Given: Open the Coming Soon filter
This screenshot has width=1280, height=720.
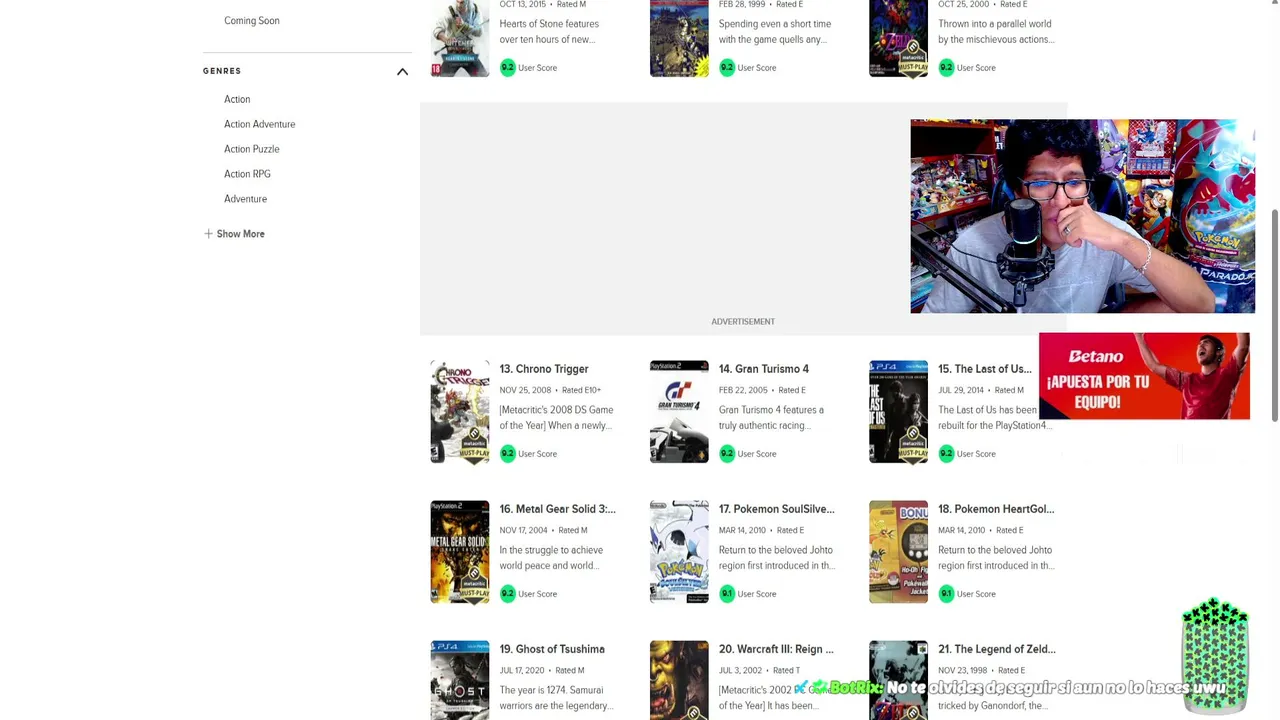Looking at the screenshot, I should coord(252,21).
